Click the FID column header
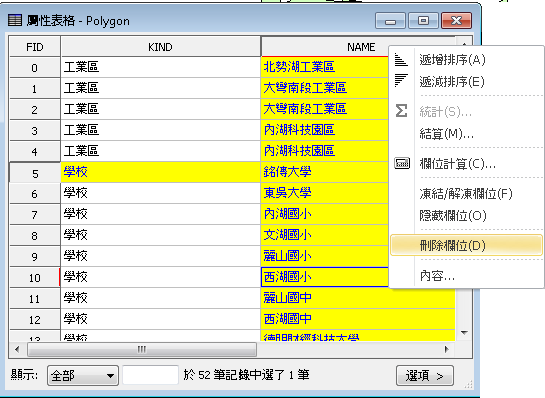This screenshot has height=398, width=545. pos(35,47)
